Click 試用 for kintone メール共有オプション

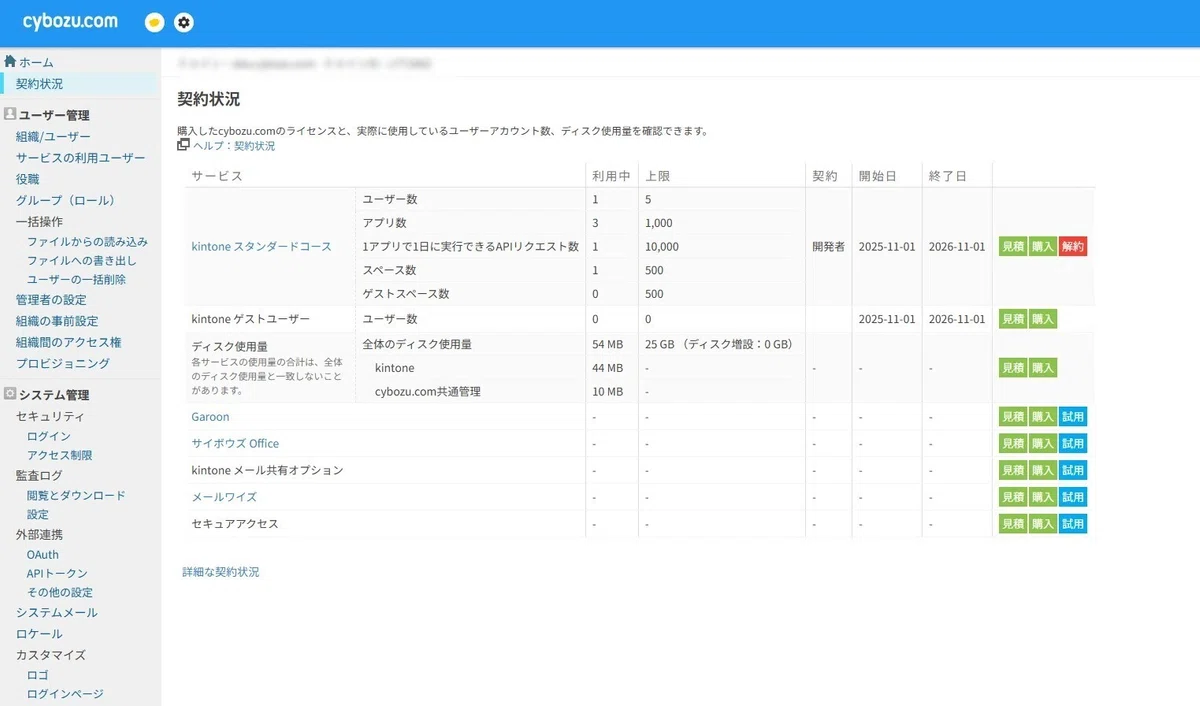pos(1073,470)
